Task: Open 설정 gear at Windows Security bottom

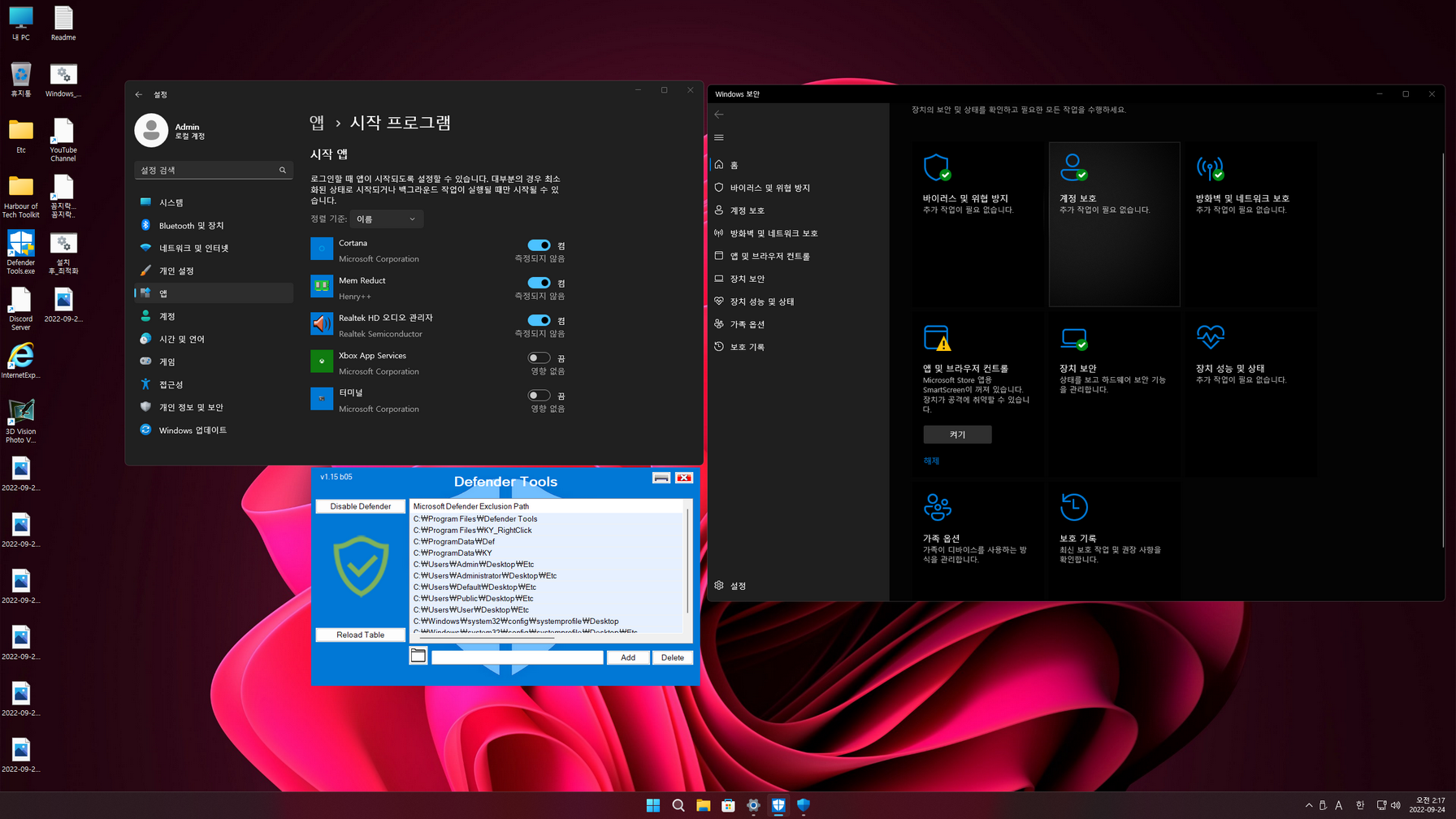Action: coord(719,585)
